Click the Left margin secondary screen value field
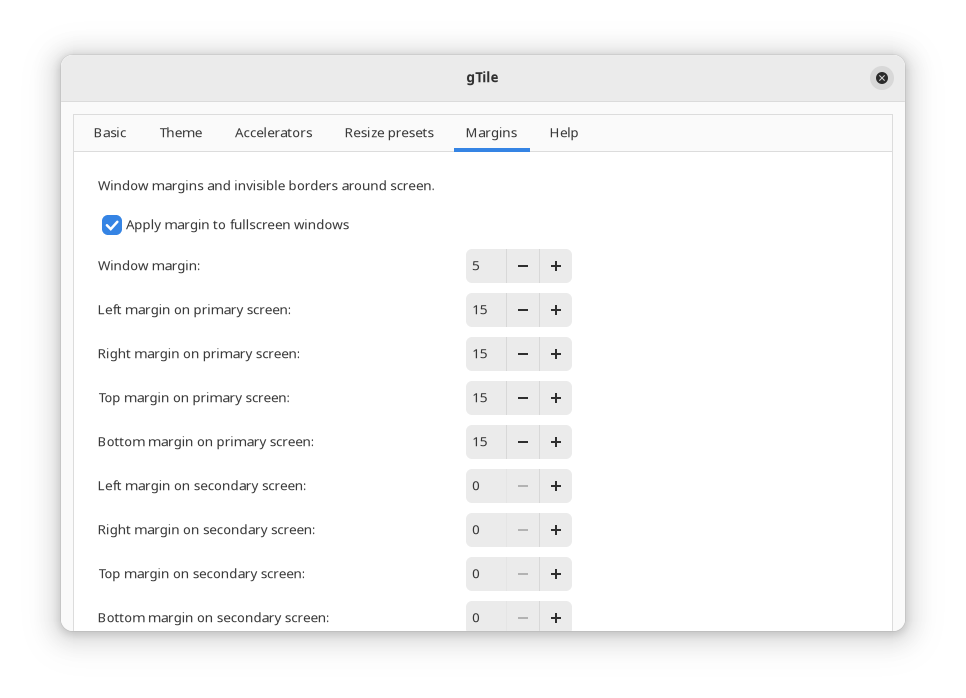Screen dimensions: 966x698 coord(486,486)
